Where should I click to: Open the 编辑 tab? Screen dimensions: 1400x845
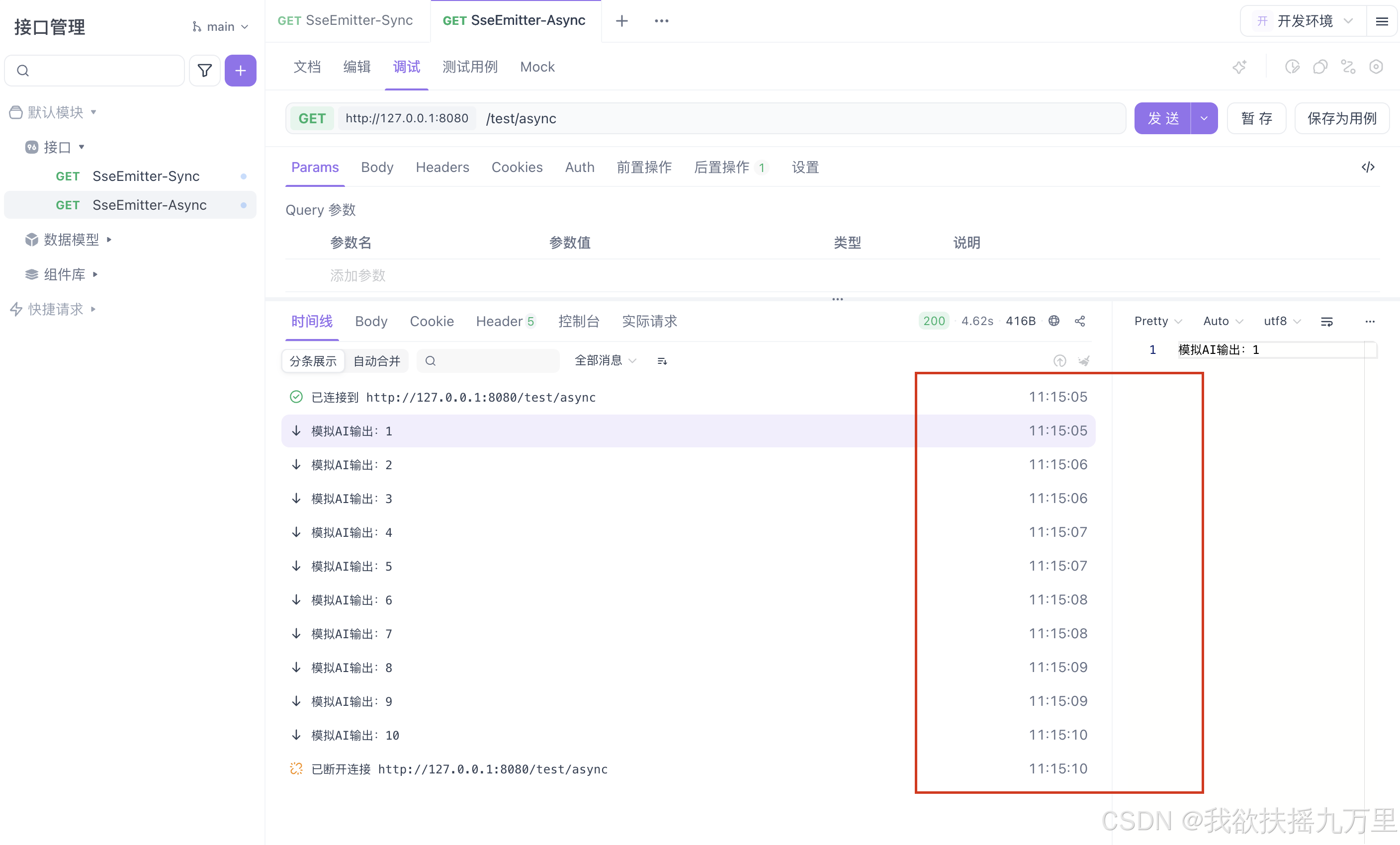(x=357, y=67)
